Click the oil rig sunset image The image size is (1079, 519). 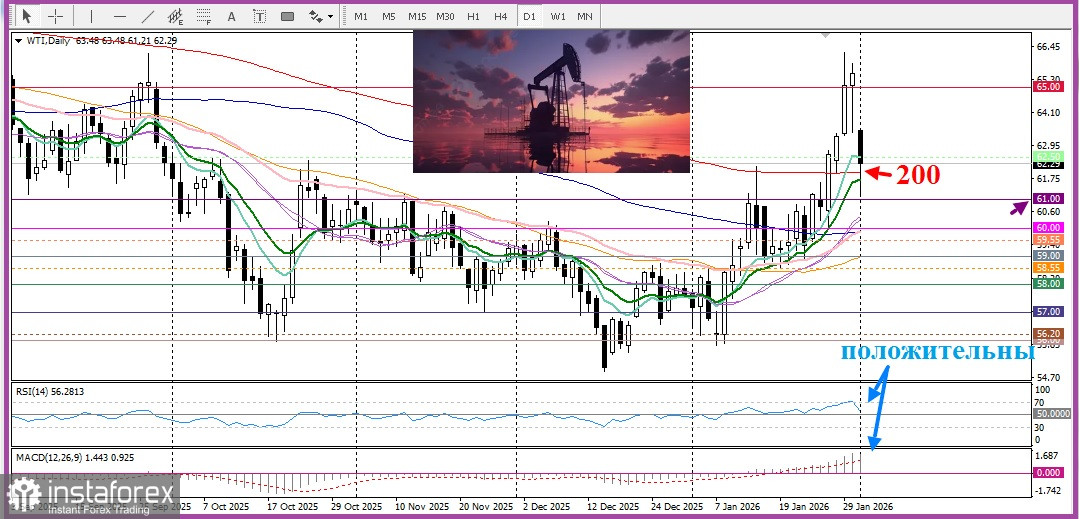[551, 101]
